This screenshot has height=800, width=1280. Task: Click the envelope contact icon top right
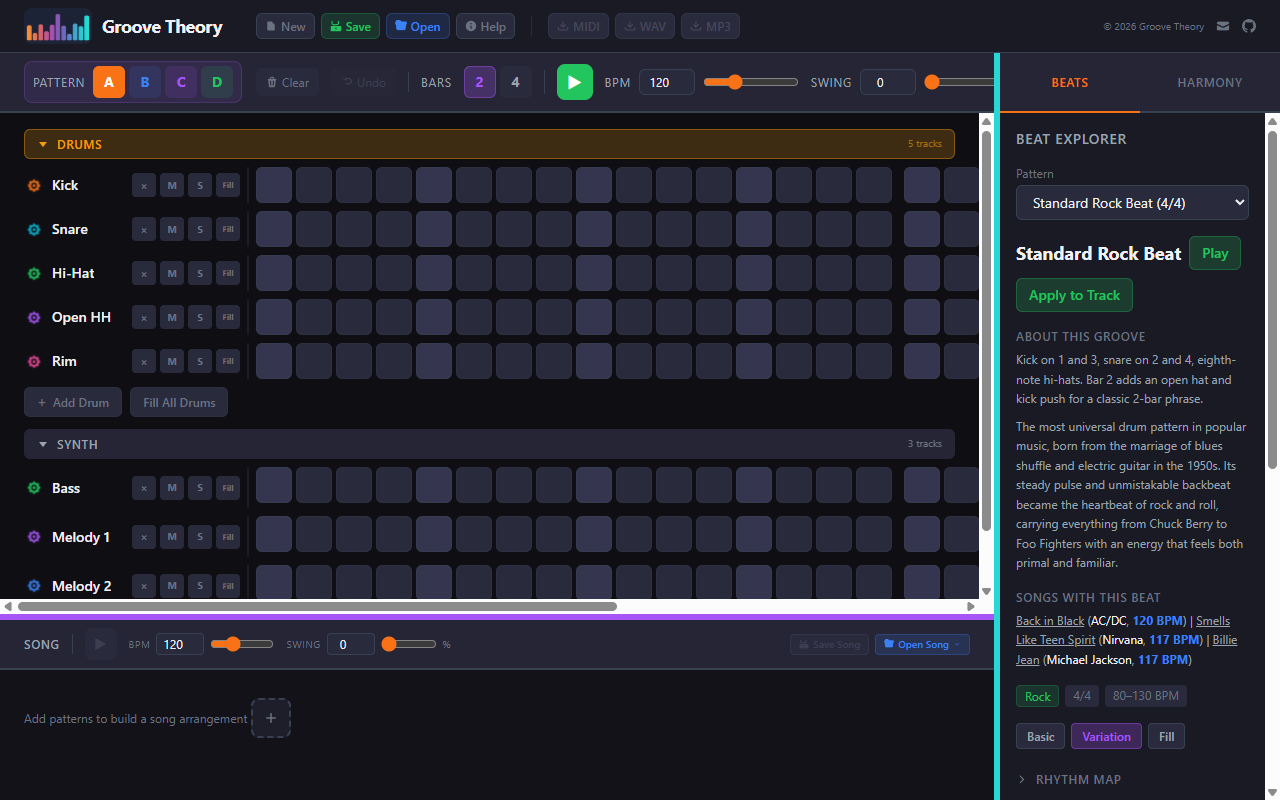pyautogui.click(x=1222, y=26)
